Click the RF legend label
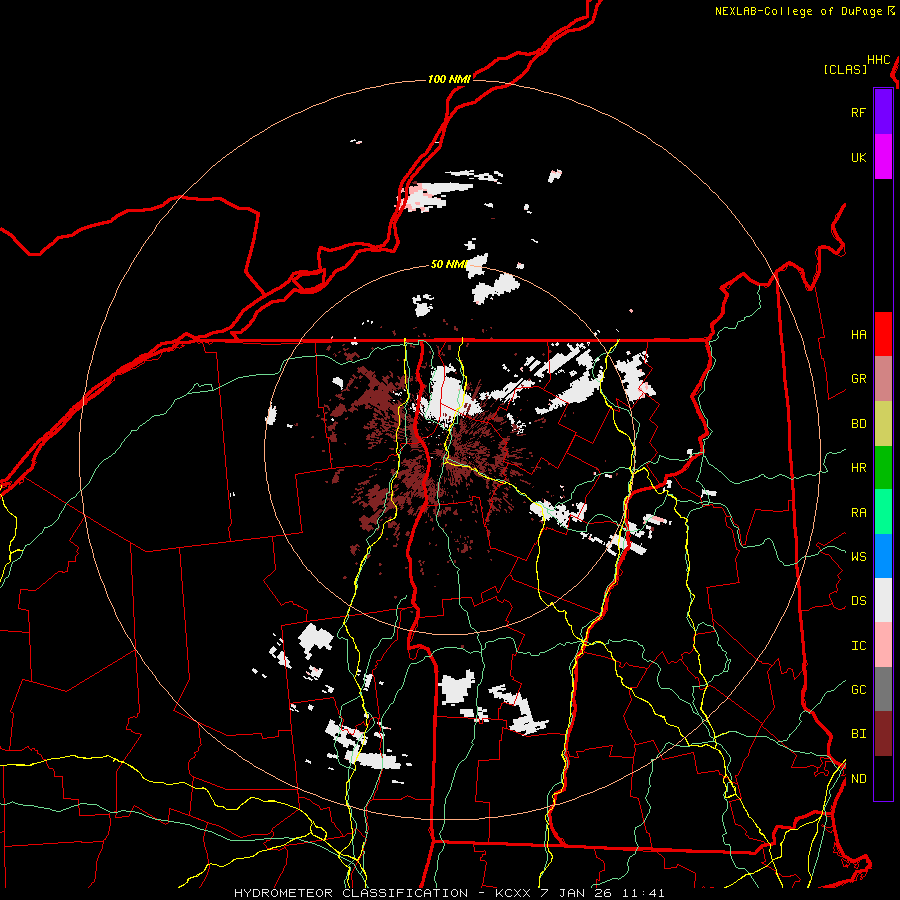The height and width of the screenshot is (900, 900). (x=858, y=113)
